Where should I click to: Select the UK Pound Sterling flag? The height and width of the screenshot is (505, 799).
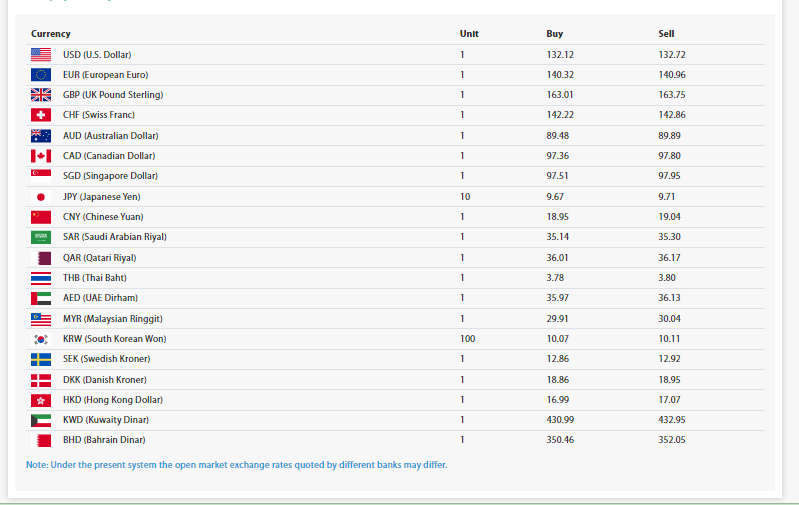coord(41,95)
